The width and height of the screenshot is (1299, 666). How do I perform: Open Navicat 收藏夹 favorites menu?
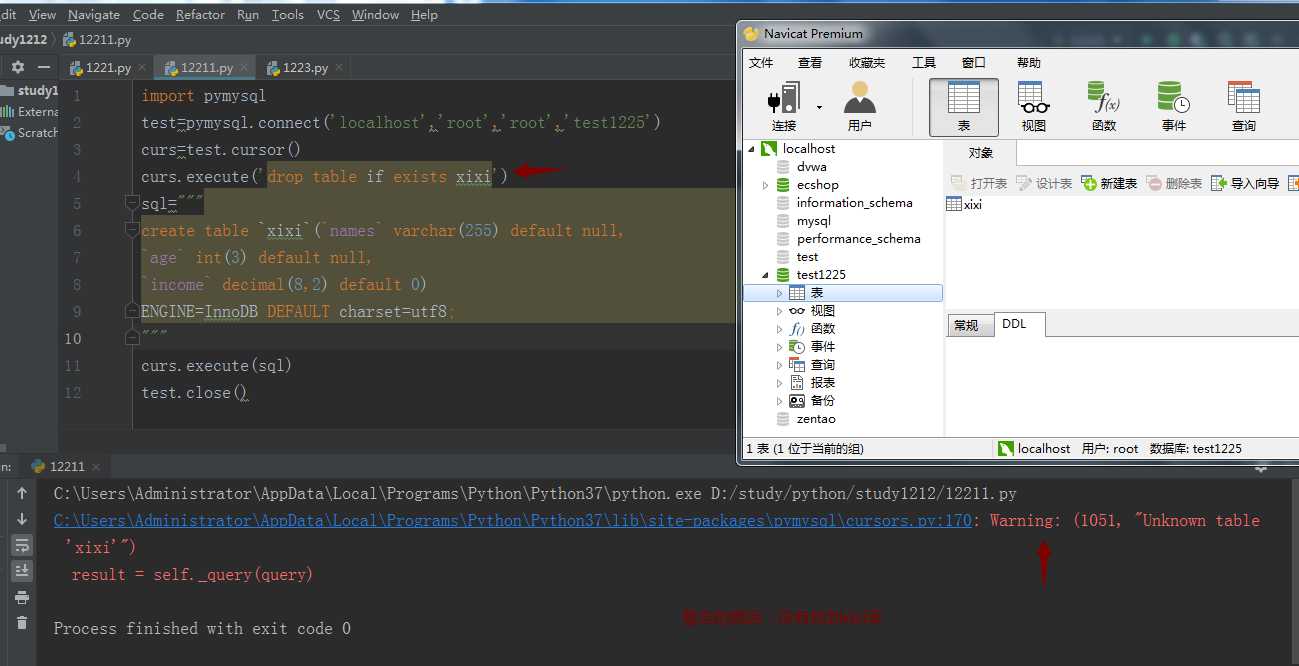point(867,62)
